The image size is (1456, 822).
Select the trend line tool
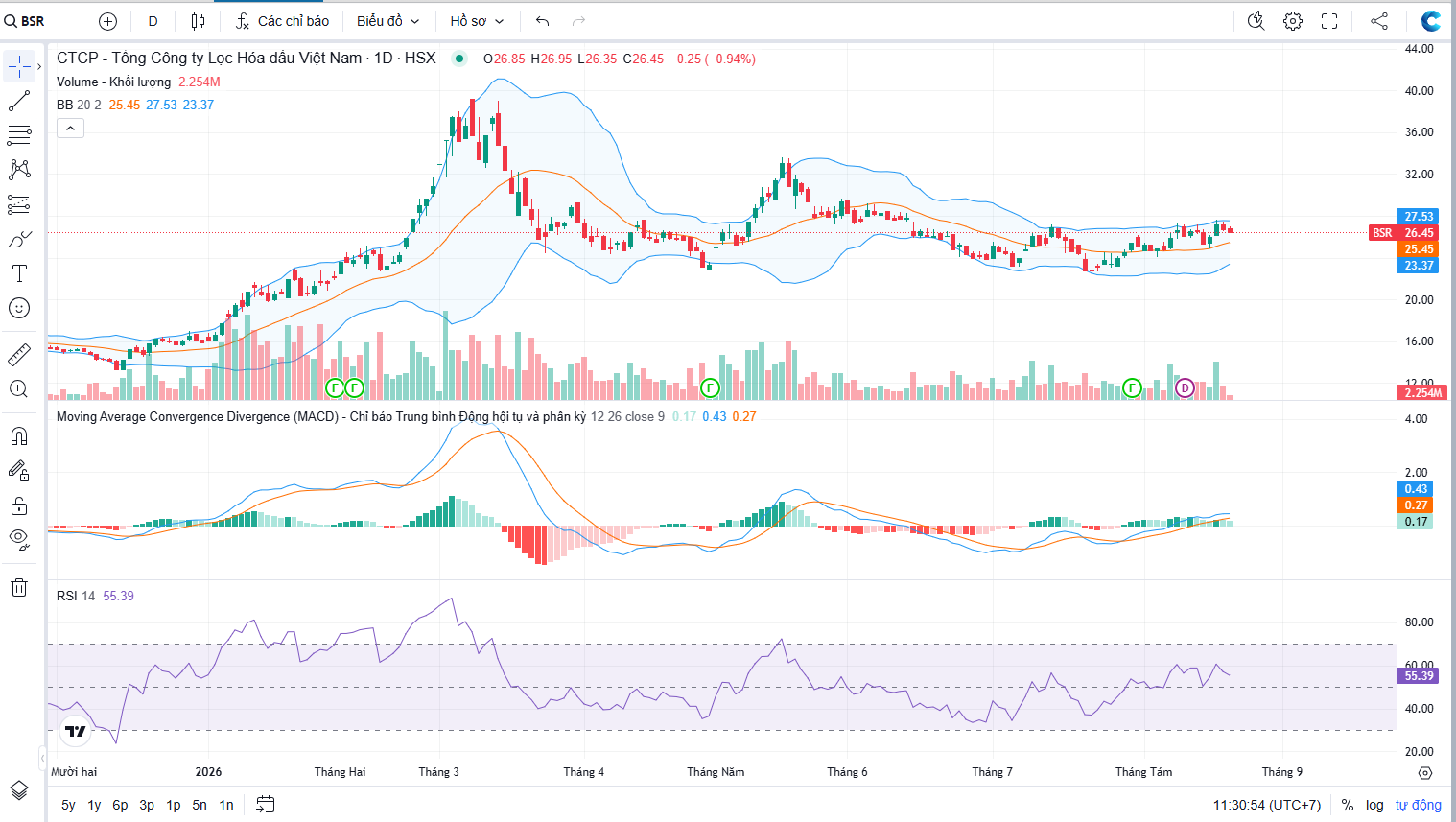pos(19,101)
